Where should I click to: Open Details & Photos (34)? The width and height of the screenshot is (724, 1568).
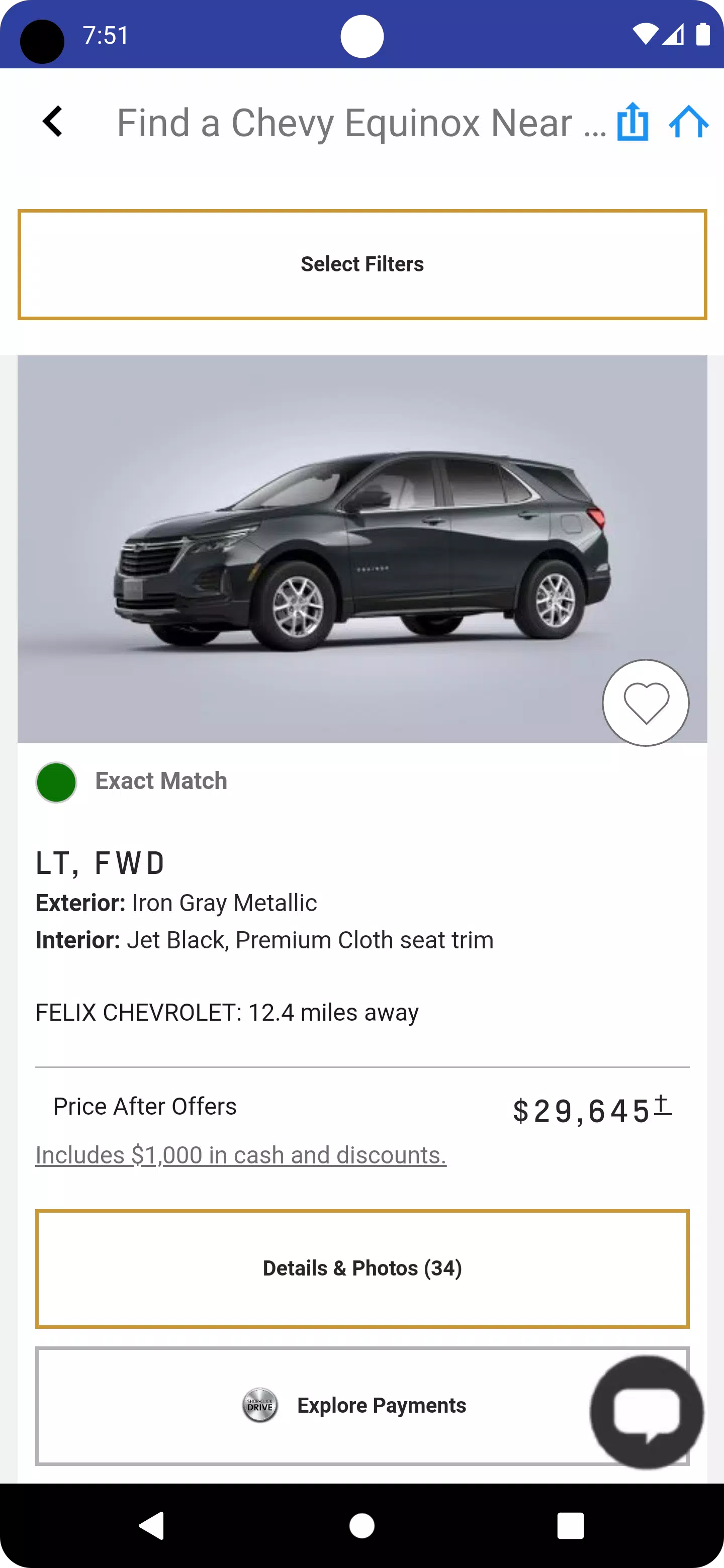point(363,1268)
